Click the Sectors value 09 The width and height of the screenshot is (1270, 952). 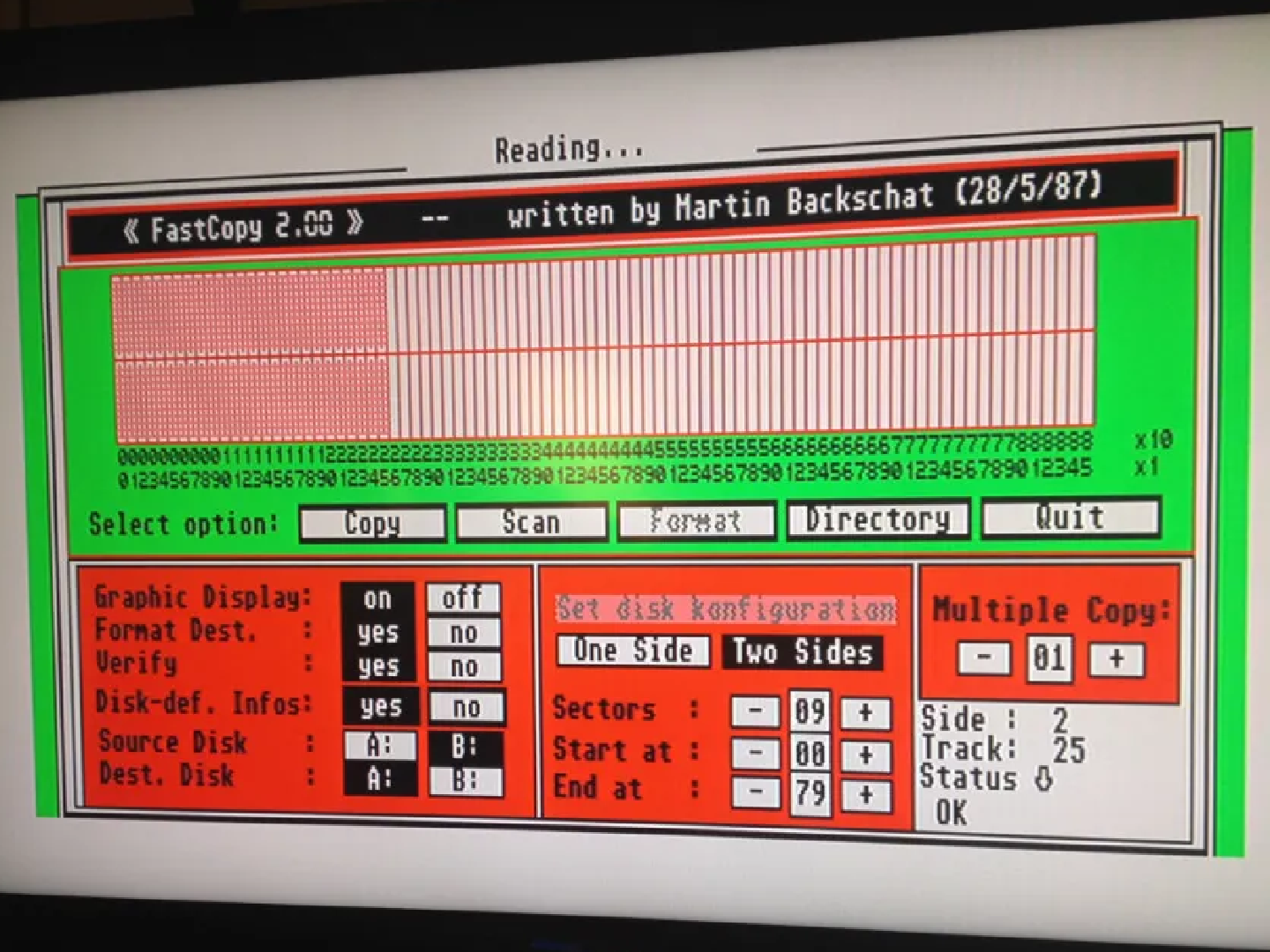point(810,710)
